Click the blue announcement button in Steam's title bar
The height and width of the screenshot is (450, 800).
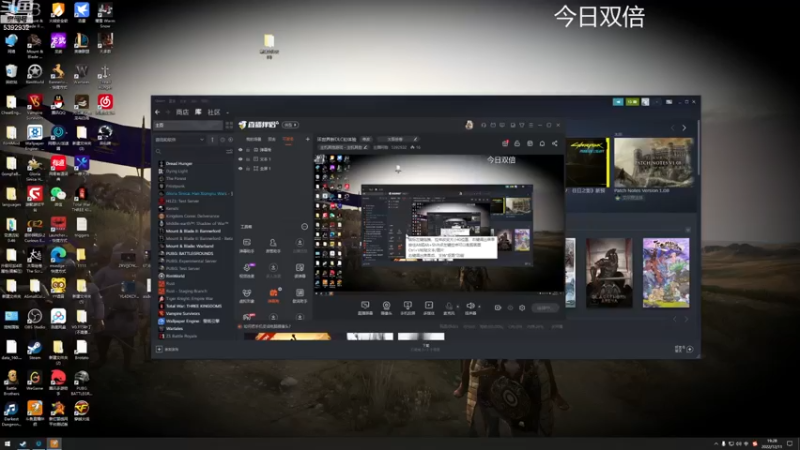tap(618, 102)
